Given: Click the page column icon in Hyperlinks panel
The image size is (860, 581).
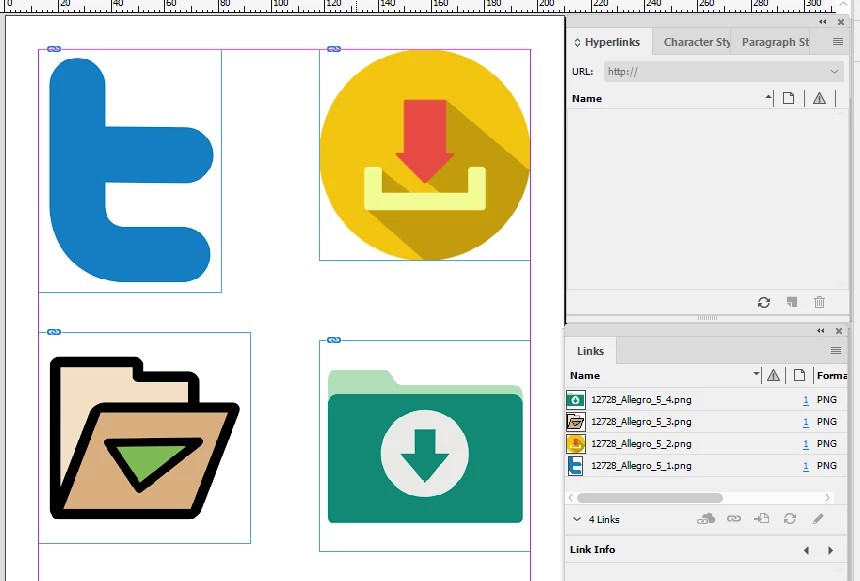Looking at the screenshot, I should pyautogui.click(x=788, y=98).
